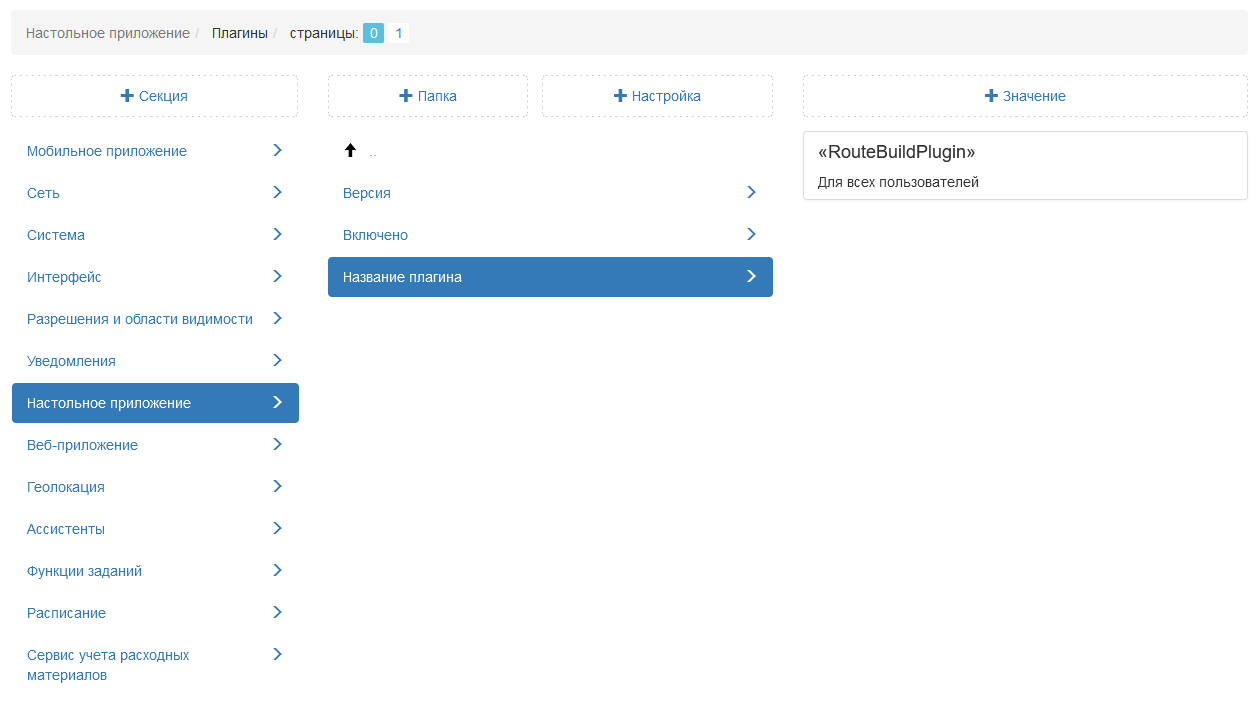
Task: Click the plus icon next to Папка
Action: (x=405, y=96)
